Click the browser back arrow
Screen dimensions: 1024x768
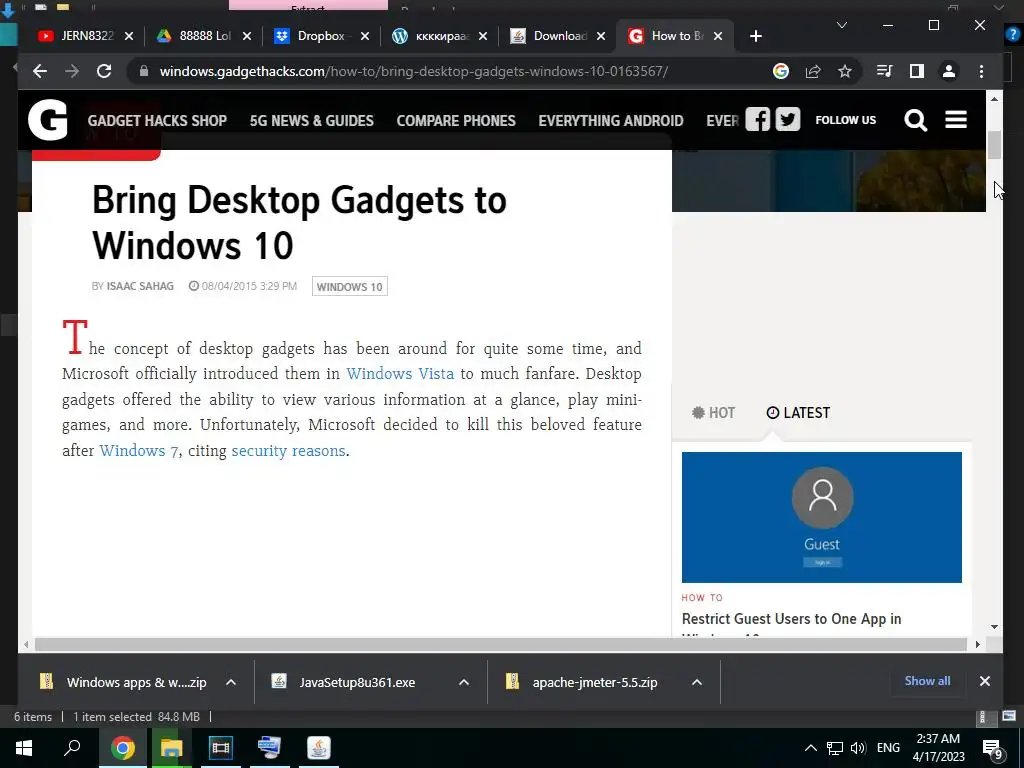point(40,71)
